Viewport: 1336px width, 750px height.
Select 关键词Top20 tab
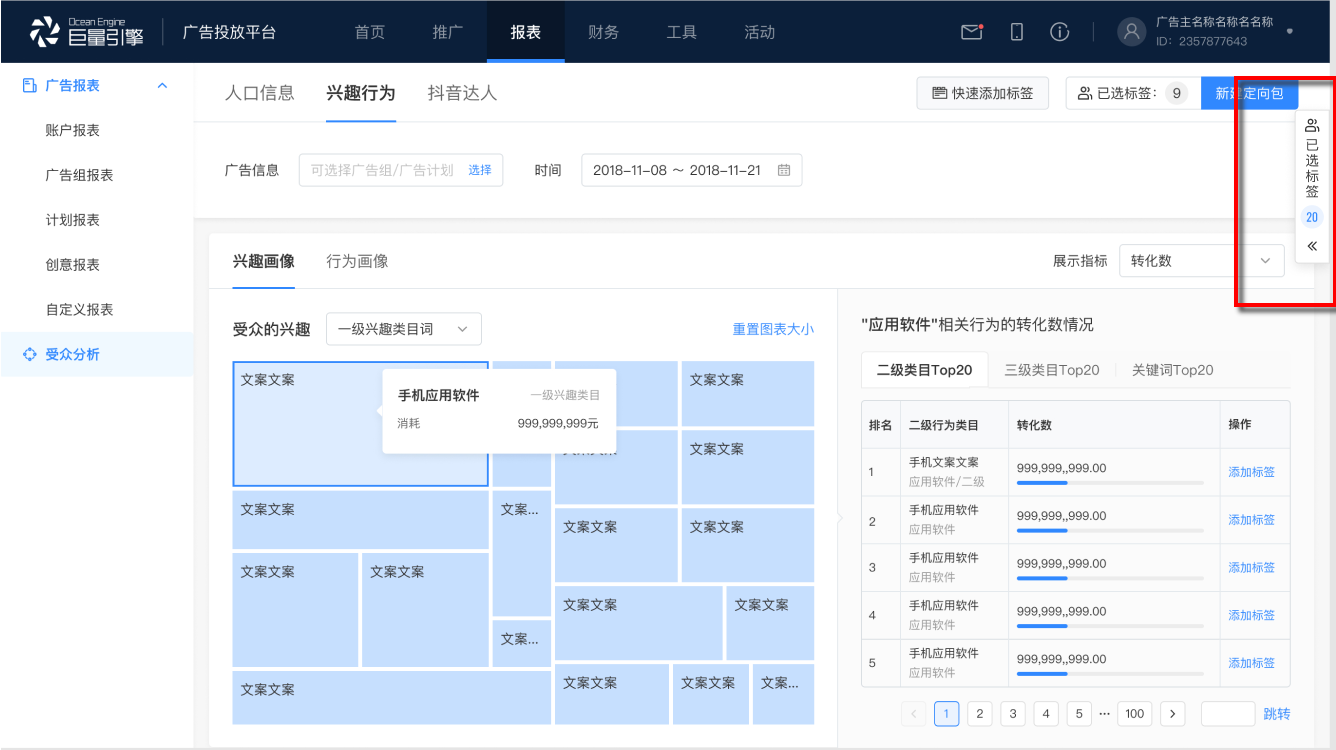[1173, 370]
